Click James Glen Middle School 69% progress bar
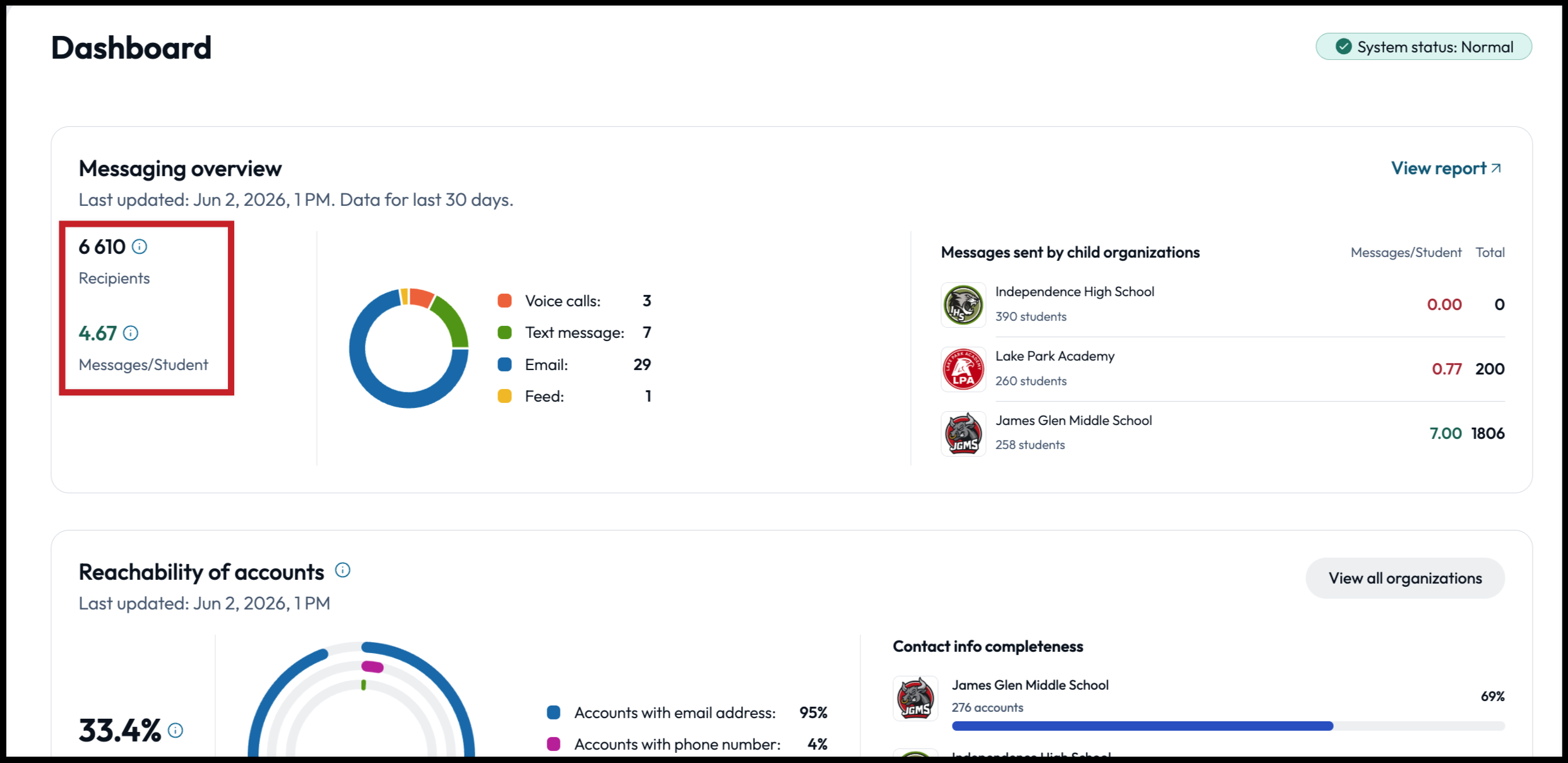Screen dimensions: 1568x763 click(x=1228, y=726)
